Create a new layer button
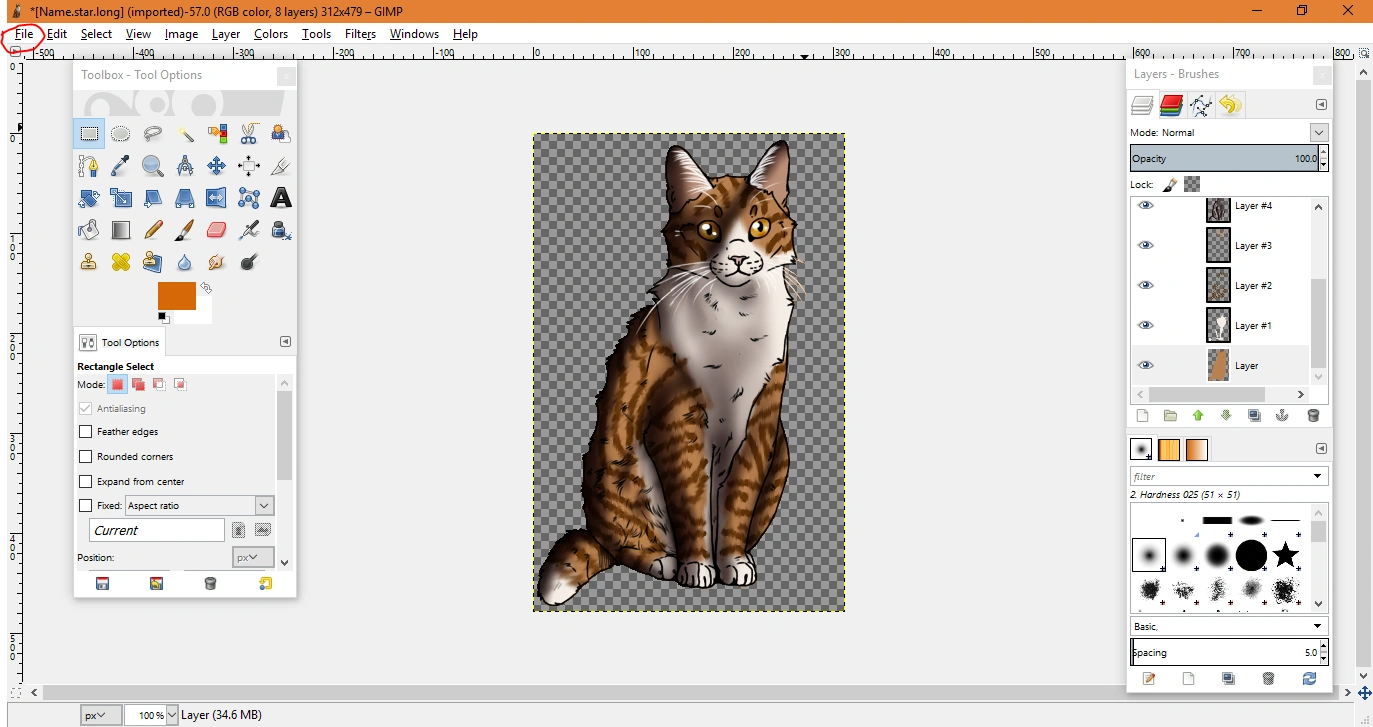 point(1142,416)
